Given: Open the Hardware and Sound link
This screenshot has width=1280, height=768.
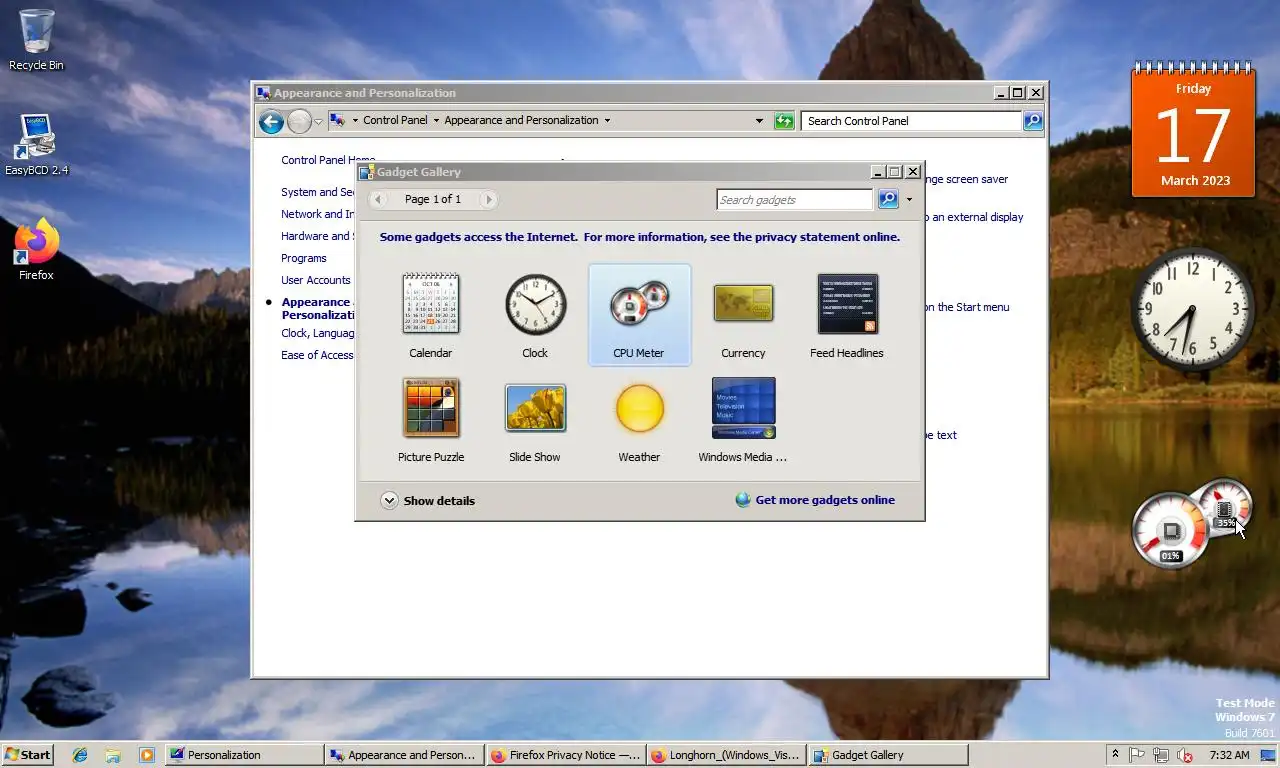Looking at the screenshot, I should (318, 236).
